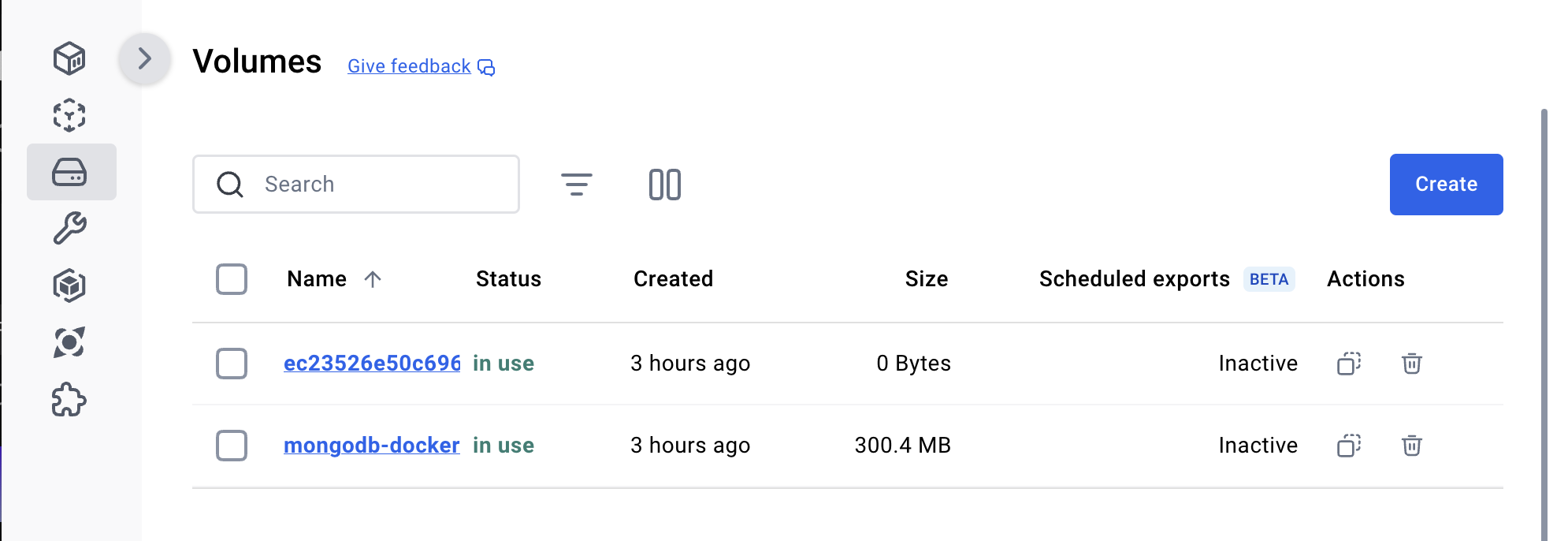Click the Status column header
Viewport: 1568px width, 541px height.
tap(508, 279)
